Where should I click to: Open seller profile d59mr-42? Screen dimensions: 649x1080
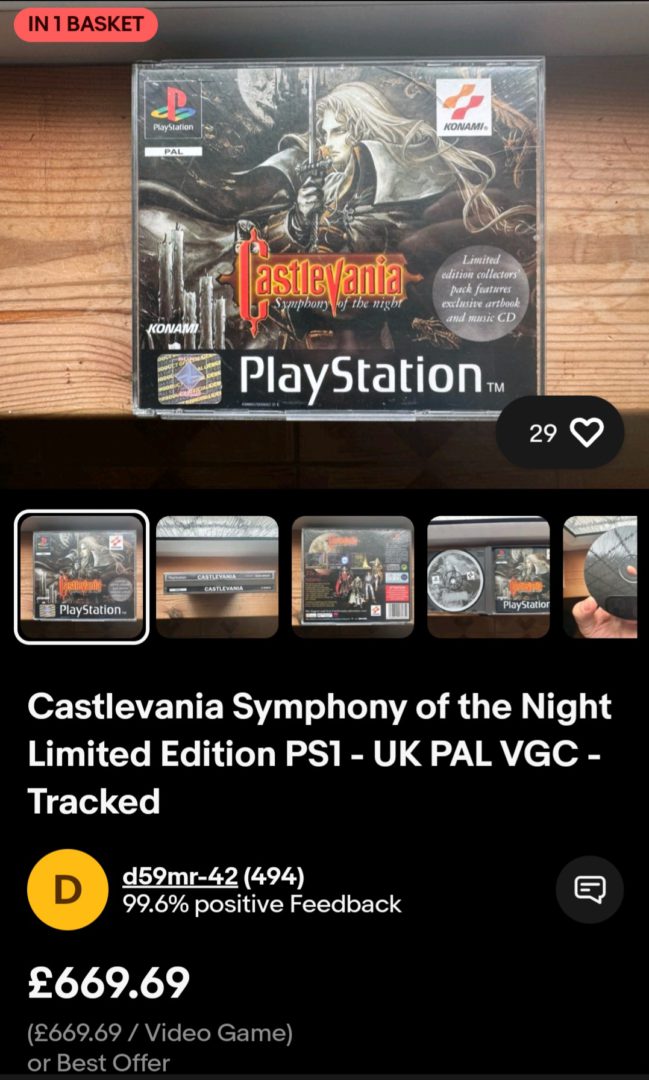pyautogui.click(x=181, y=877)
